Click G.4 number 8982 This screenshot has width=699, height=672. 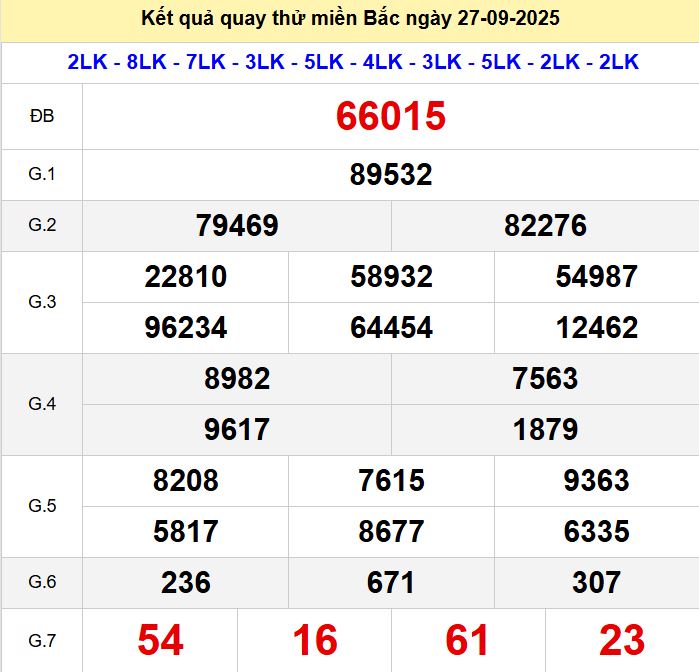[237, 379]
